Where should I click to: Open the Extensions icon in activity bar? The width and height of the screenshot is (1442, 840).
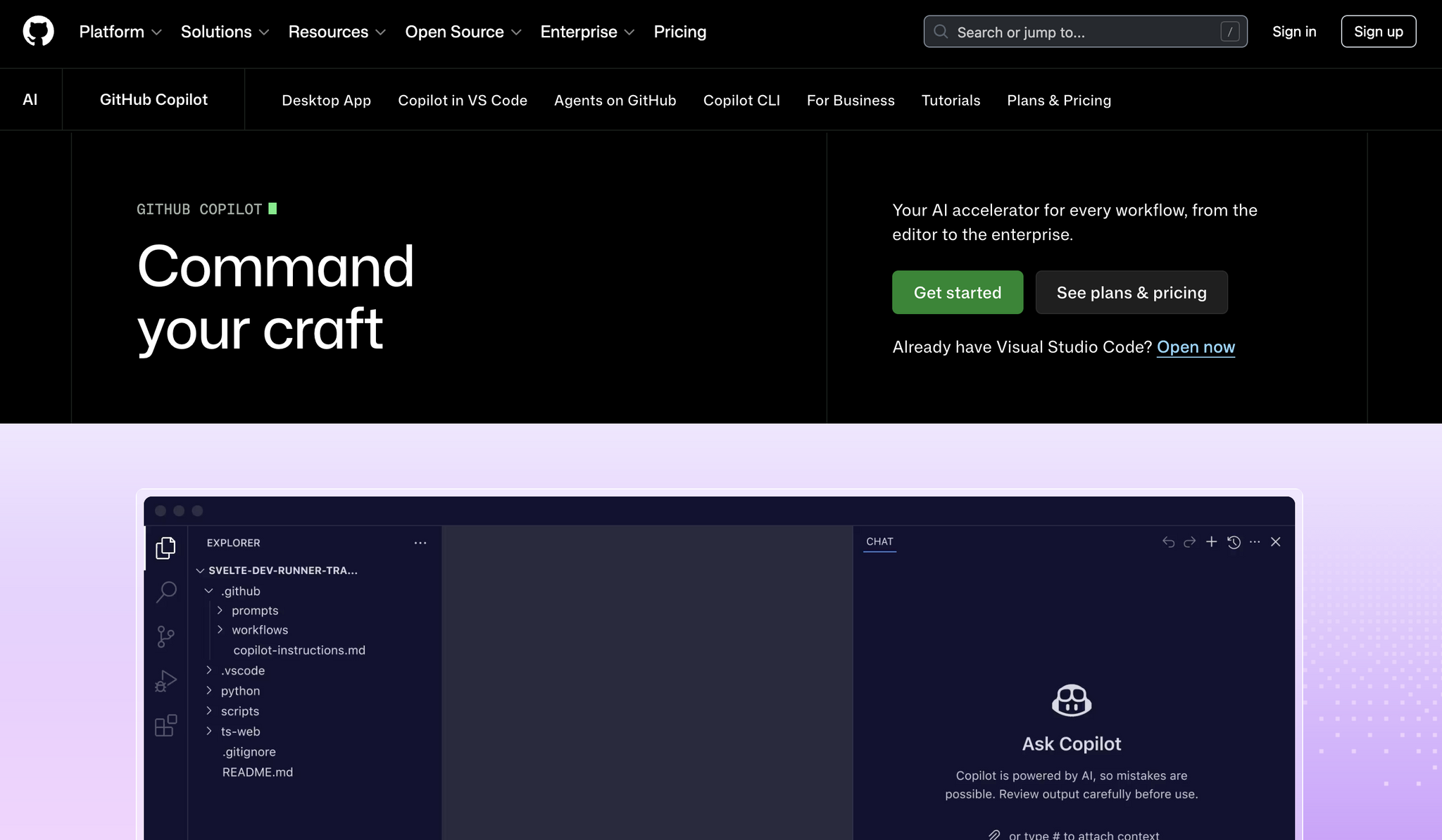pos(166,725)
